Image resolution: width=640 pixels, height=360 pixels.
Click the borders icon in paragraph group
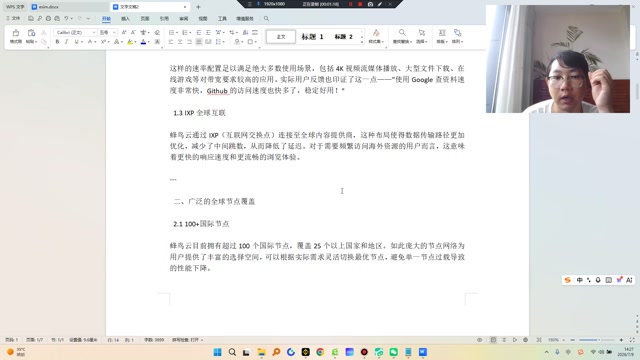[250, 42]
